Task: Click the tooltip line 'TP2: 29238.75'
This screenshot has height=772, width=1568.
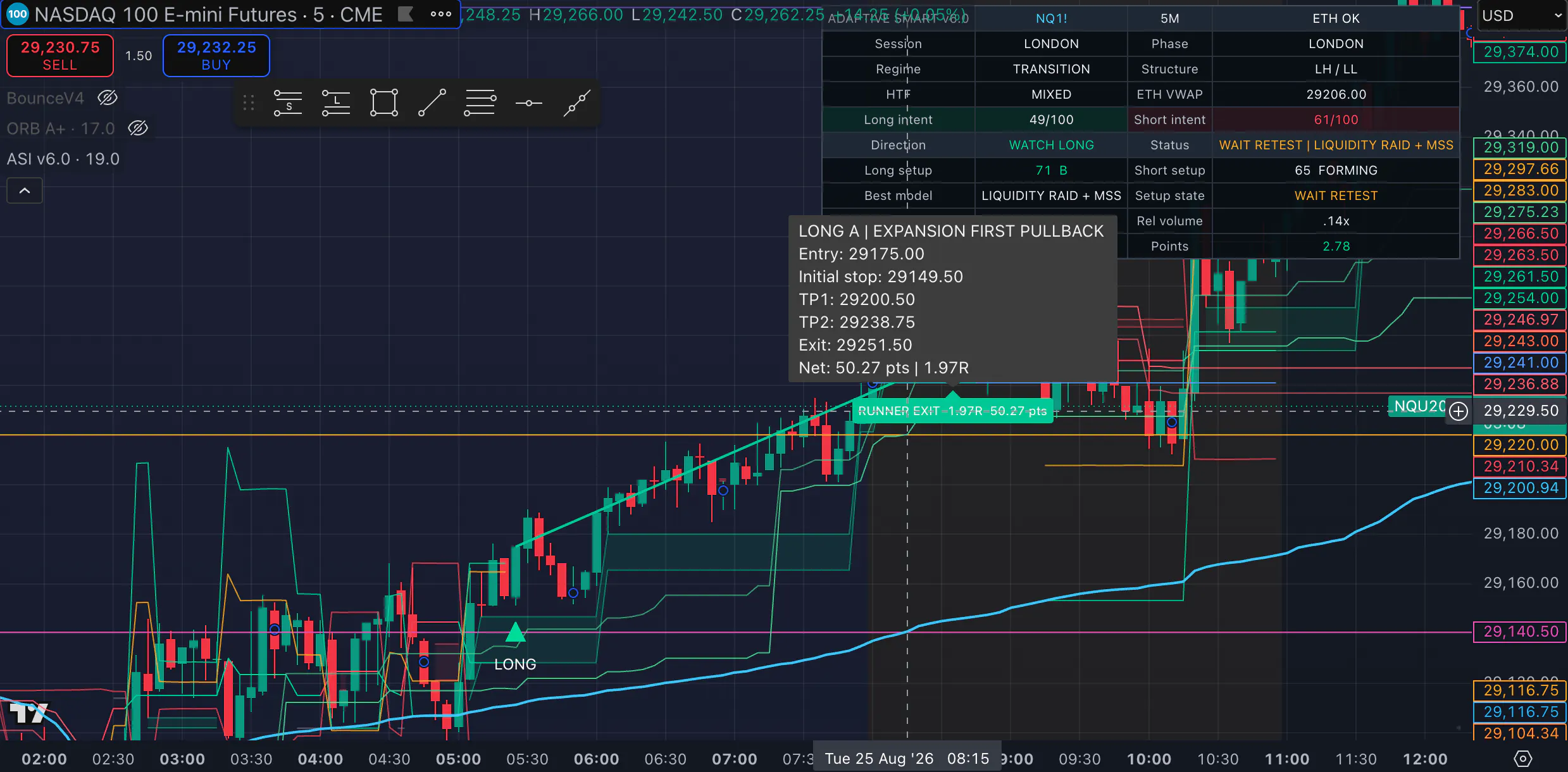Action: 857,322
